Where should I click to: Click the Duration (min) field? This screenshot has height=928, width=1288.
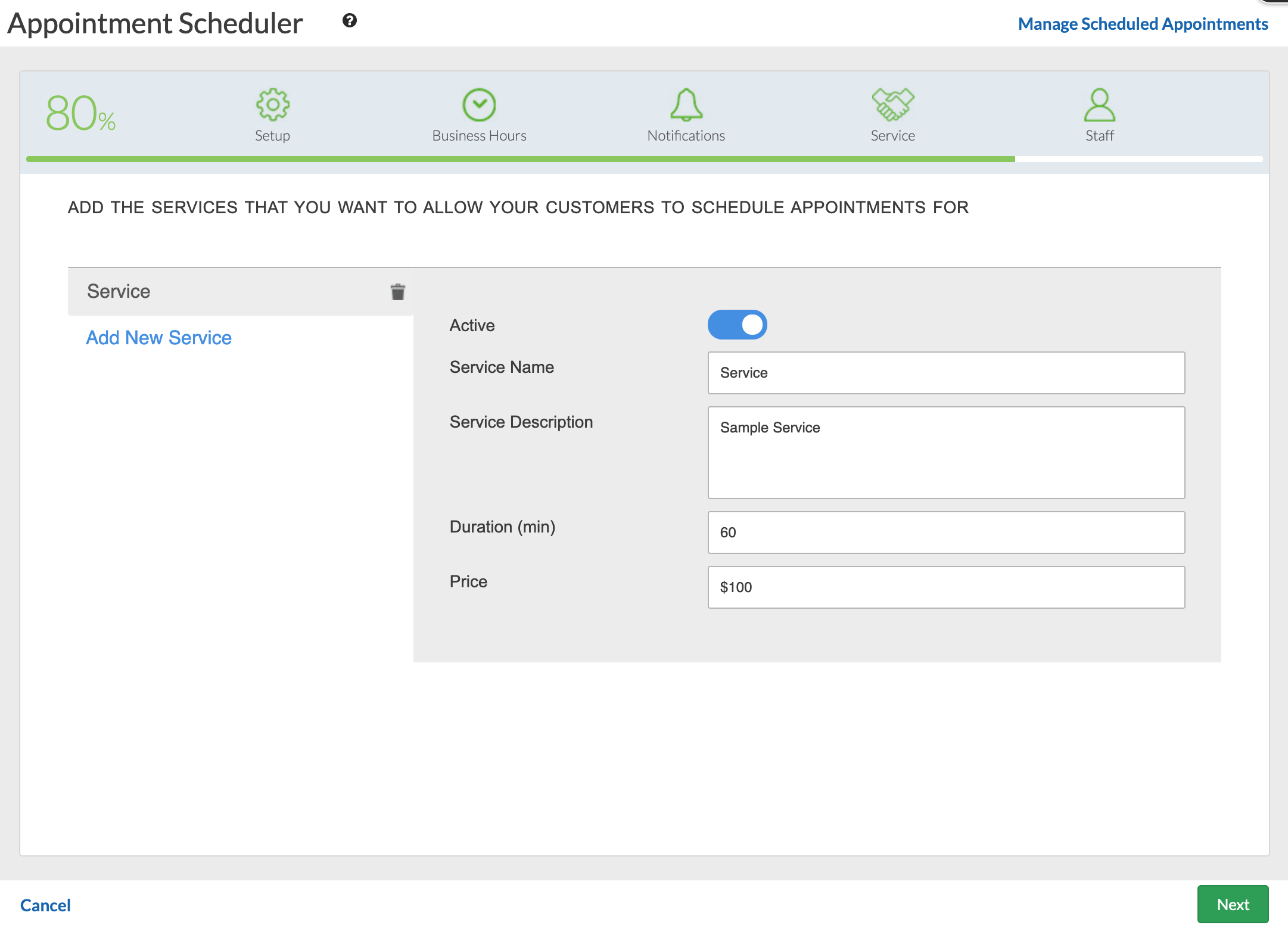click(x=945, y=532)
